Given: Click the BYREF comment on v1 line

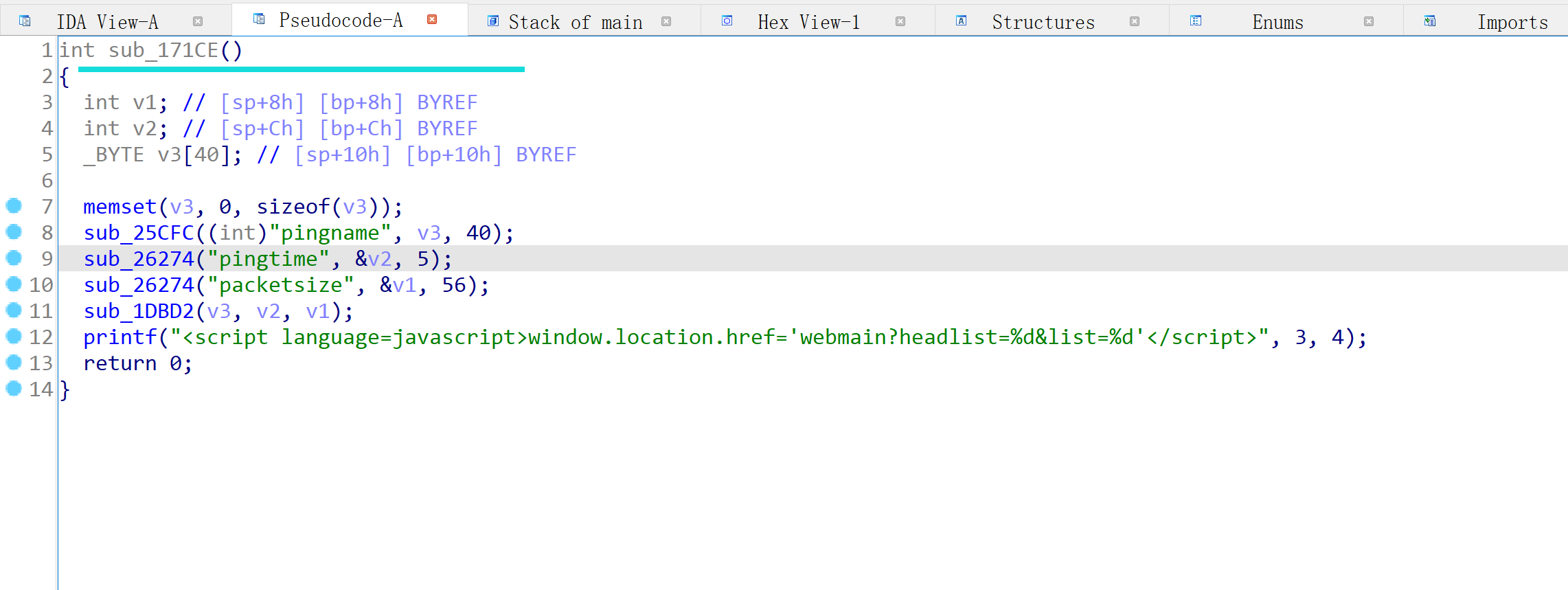Looking at the screenshot, I should pos(447,102).
